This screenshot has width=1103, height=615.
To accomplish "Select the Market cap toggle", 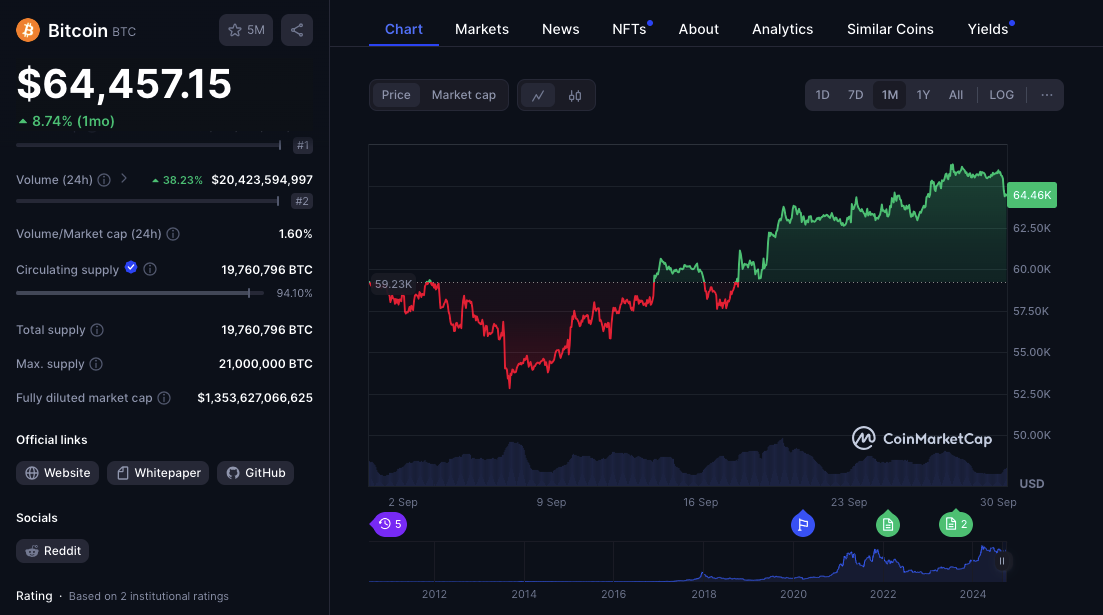I will [x=463, y=95].
